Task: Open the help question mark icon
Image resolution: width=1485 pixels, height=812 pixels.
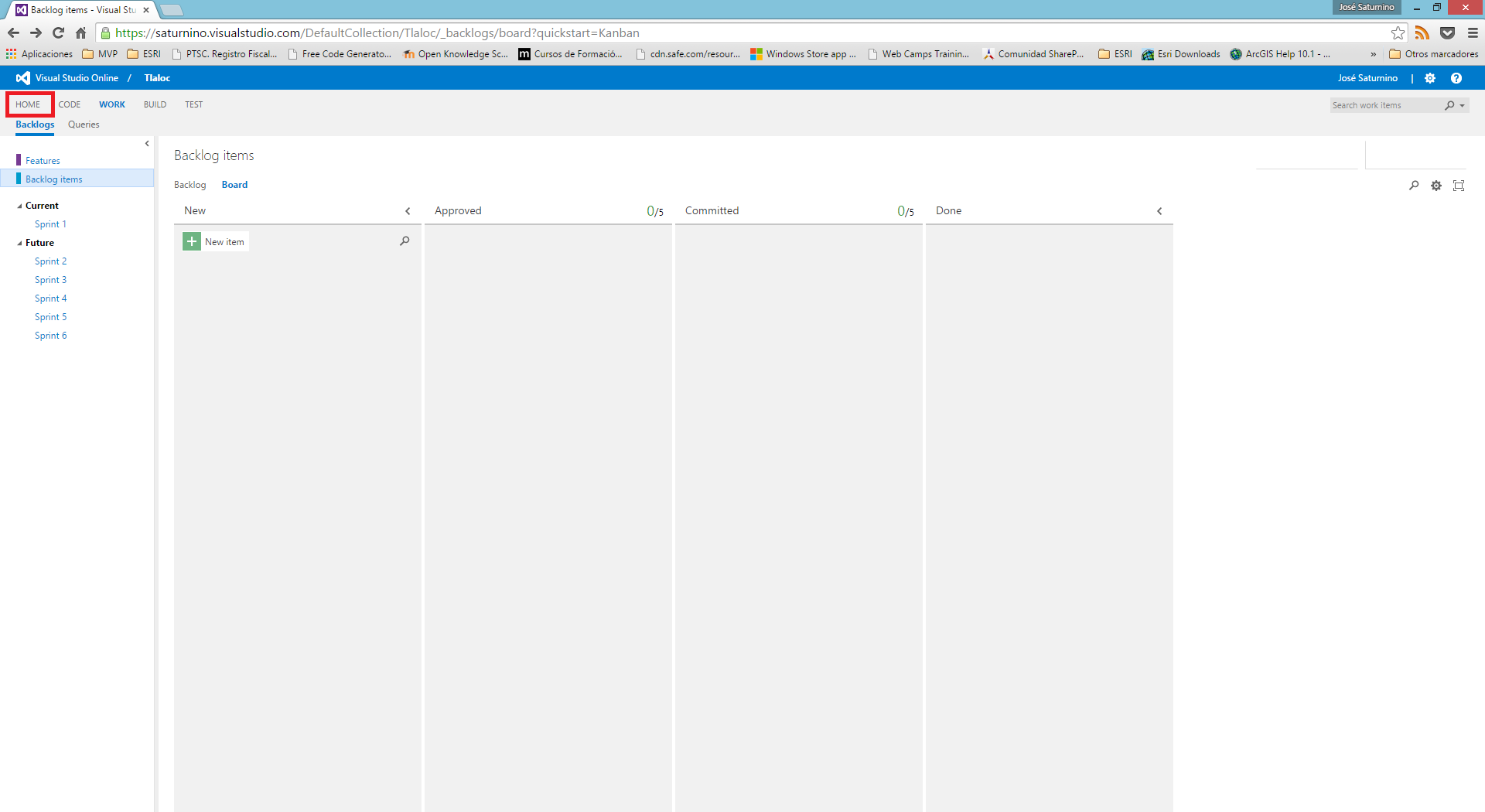Action: [1456, 78]
